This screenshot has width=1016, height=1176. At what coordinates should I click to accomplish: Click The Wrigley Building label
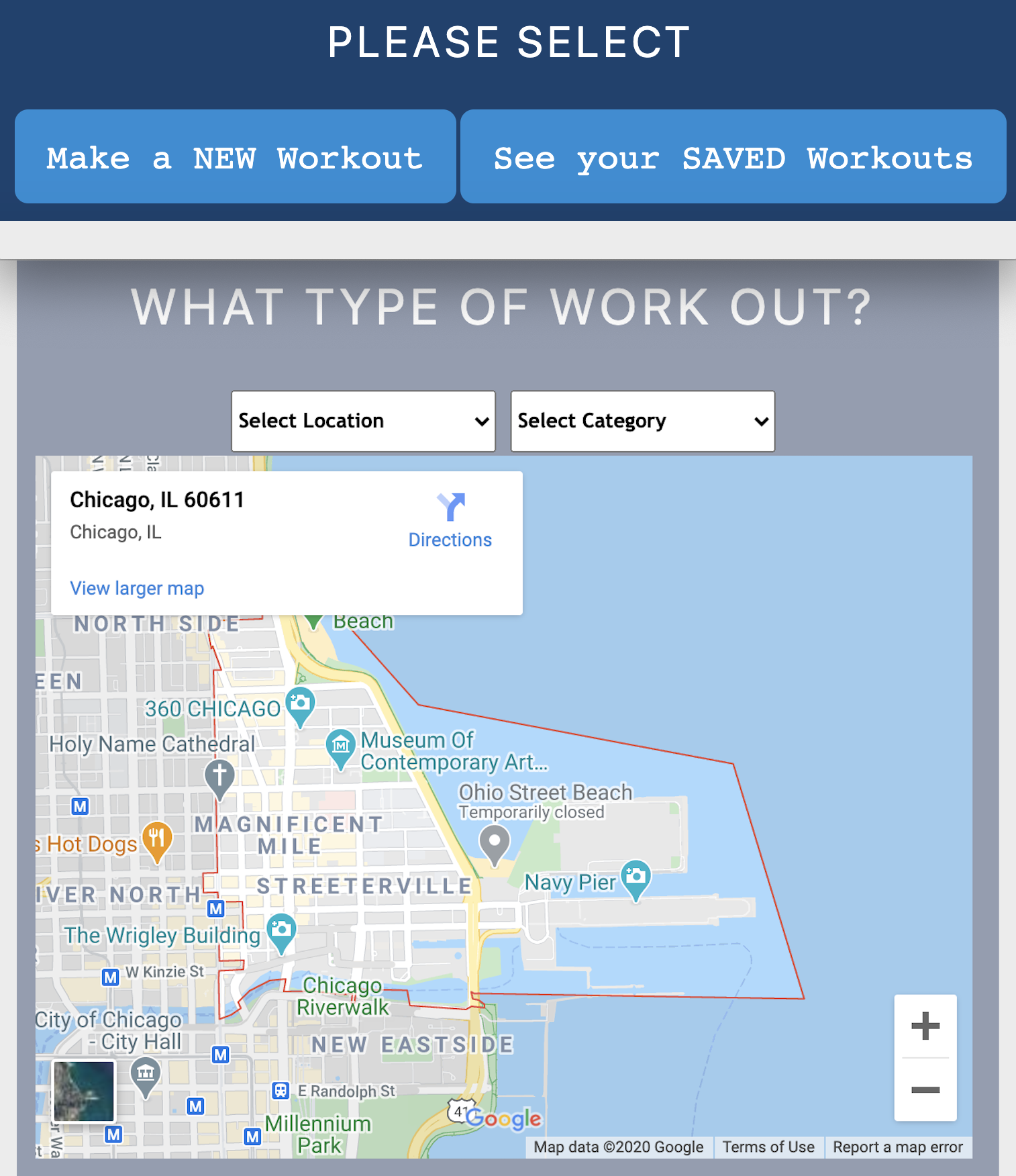[162, 935]
